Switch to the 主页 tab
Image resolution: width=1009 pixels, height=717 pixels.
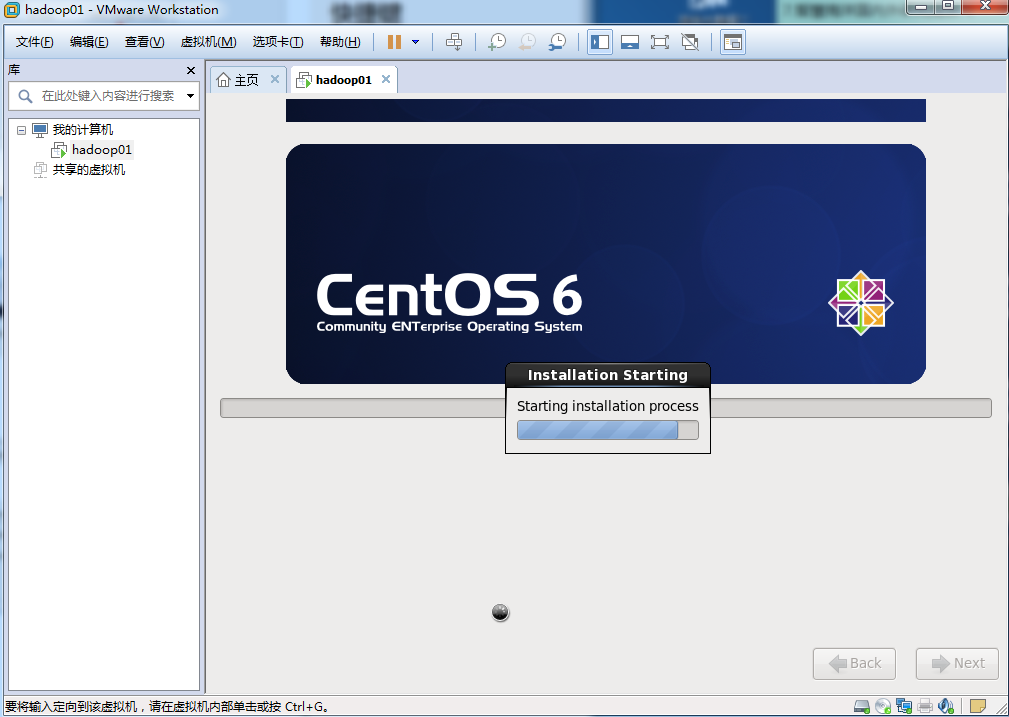(244, 78)
